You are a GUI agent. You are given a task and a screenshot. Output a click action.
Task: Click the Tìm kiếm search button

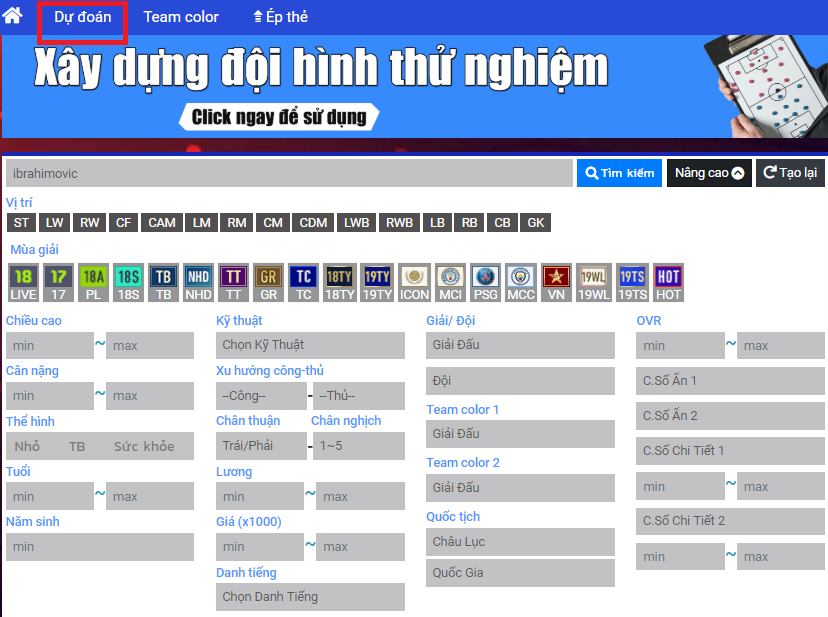click(619, 173)
